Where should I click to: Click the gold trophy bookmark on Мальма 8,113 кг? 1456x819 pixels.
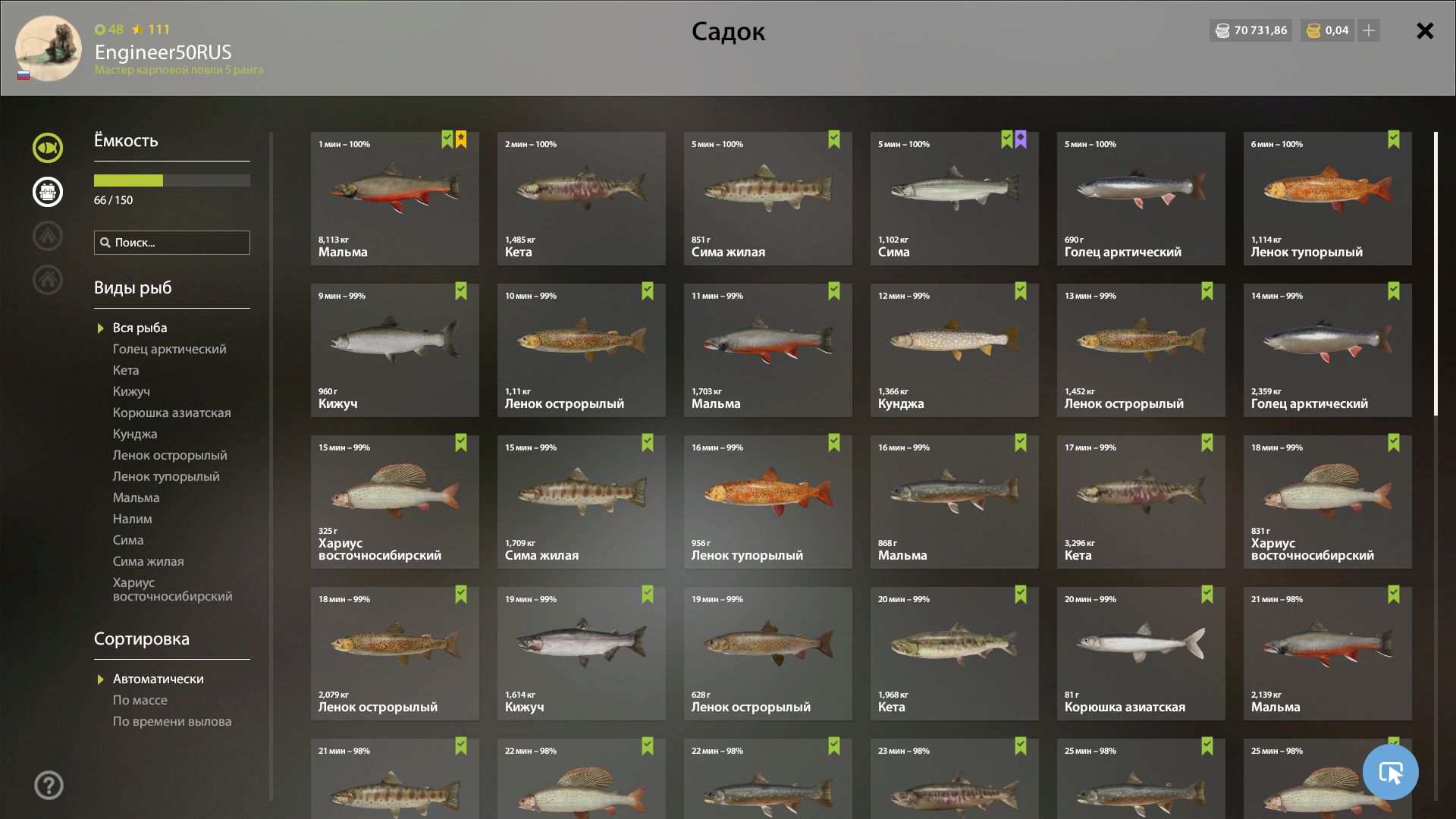[461, 140]
